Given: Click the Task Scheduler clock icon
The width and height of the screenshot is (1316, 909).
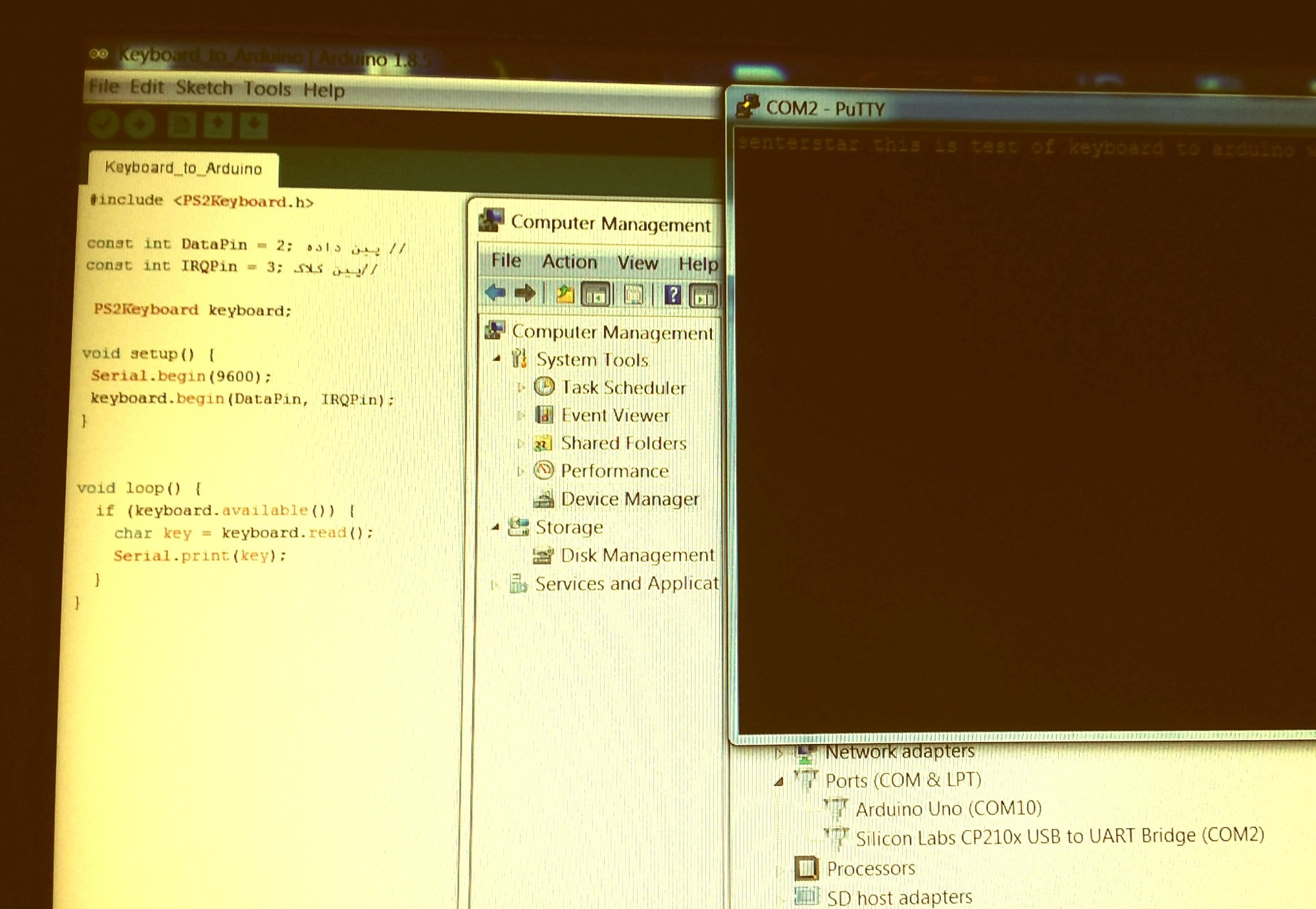Looking at the screenshot, I should [x=544, y=386].
